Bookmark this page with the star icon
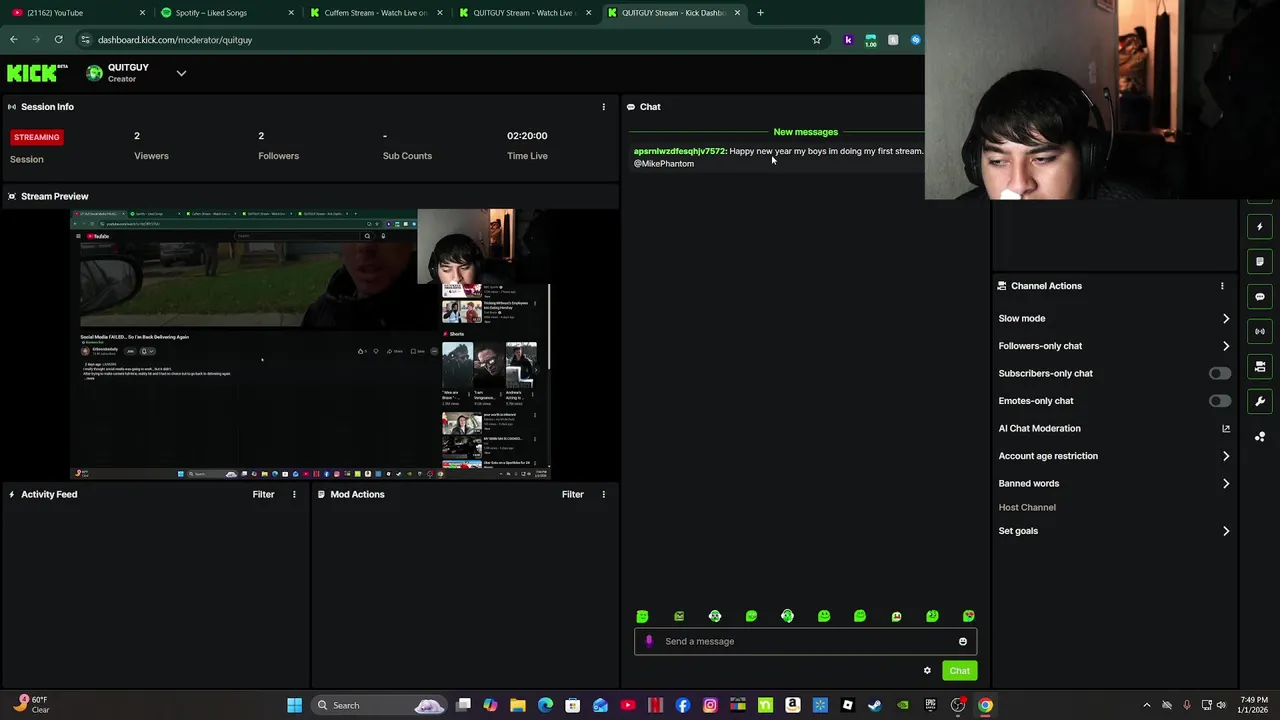This screenshot has height=720, width=1280. [x=816, y=40]
